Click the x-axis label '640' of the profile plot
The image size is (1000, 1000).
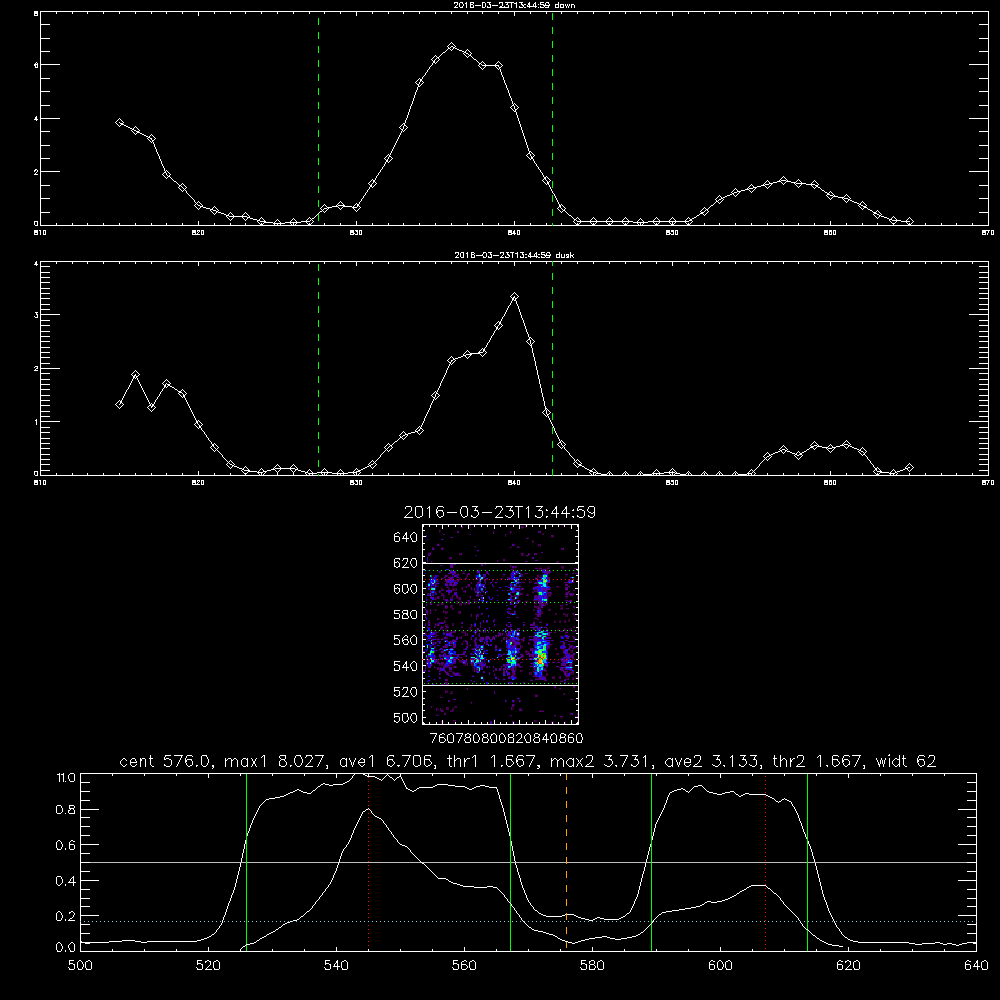point(976,966)
